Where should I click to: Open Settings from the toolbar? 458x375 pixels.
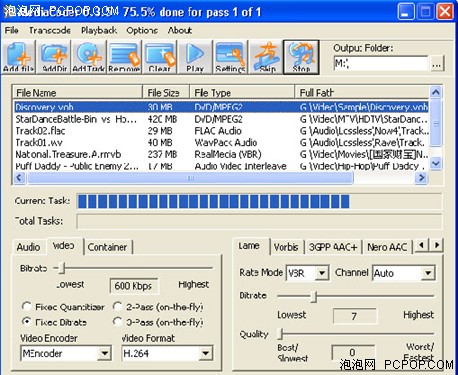(x=230, y=57)
